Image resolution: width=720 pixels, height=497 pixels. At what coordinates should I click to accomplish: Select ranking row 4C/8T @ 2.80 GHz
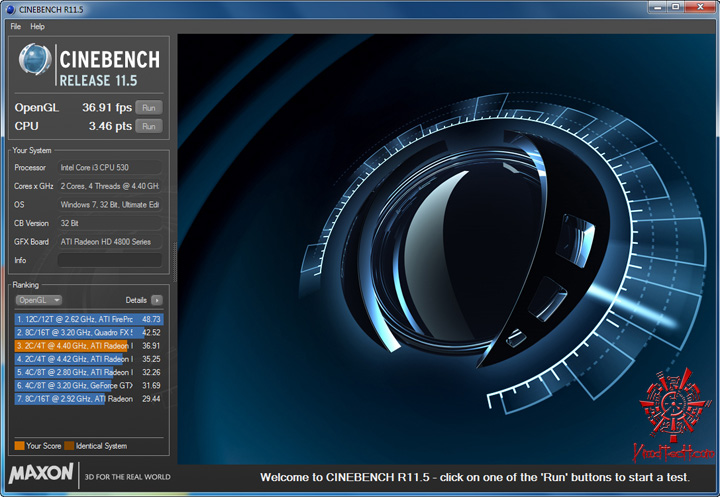point(89,373)
